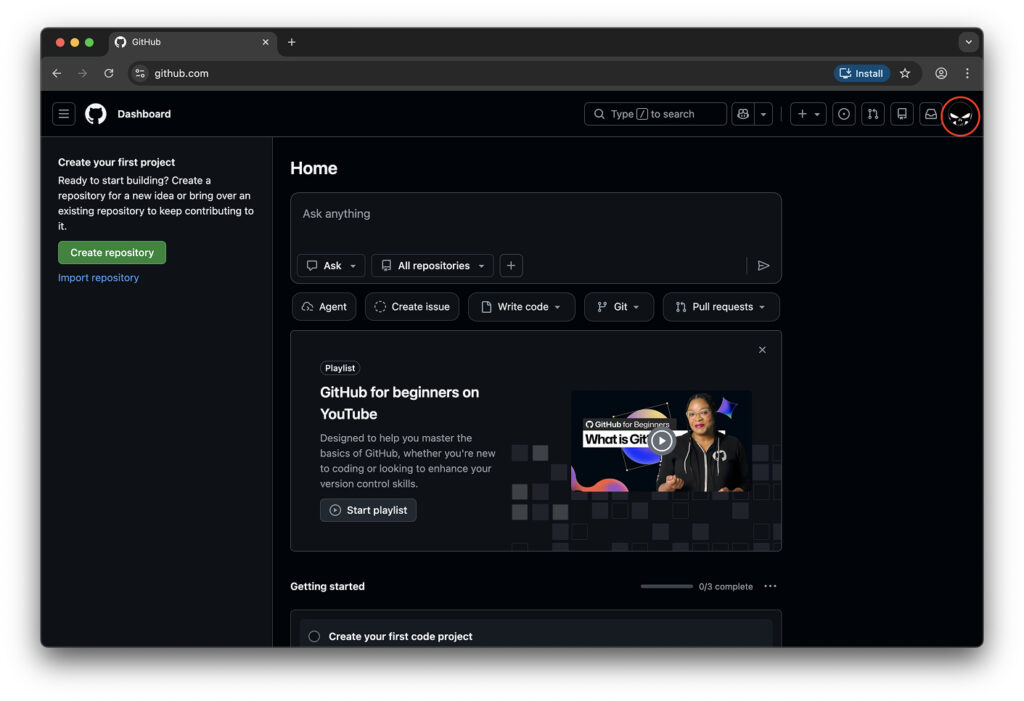The width and height of the screenshot is (1024, 701).
Task: Open the Chrome profile icon
Action: [941, 73]
